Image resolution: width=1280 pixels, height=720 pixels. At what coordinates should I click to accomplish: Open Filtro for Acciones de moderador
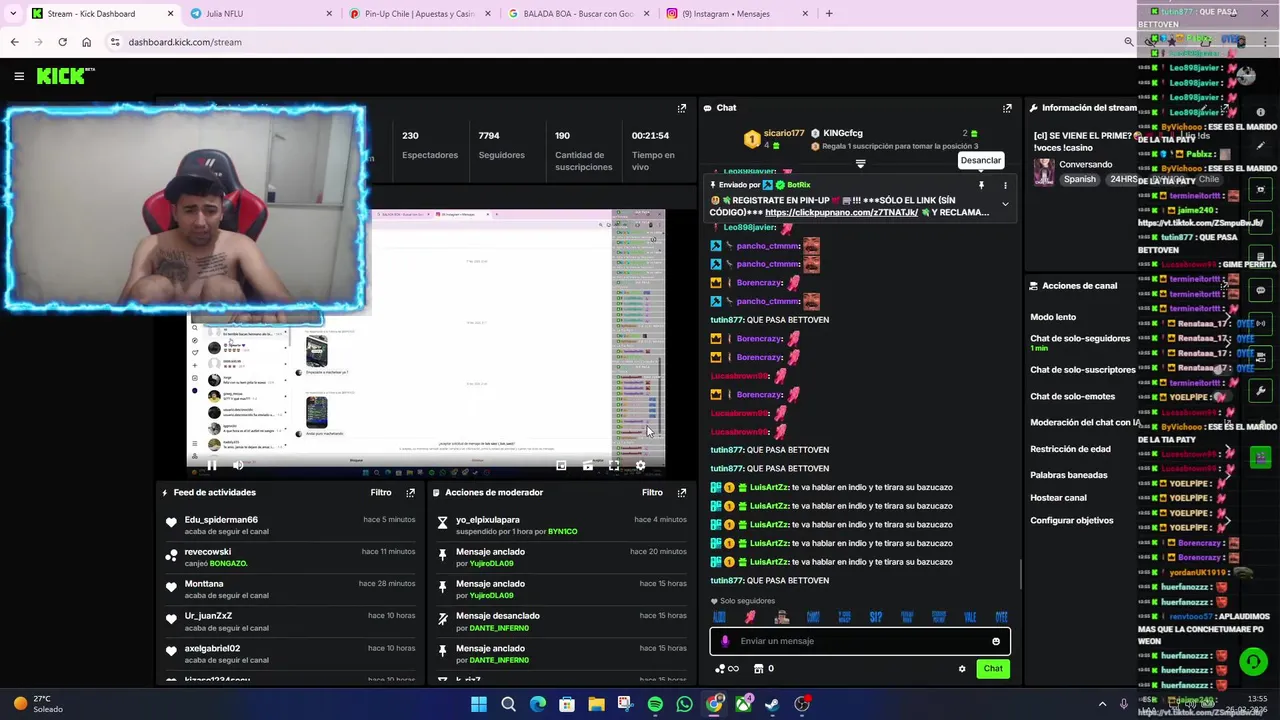[652, 493]
